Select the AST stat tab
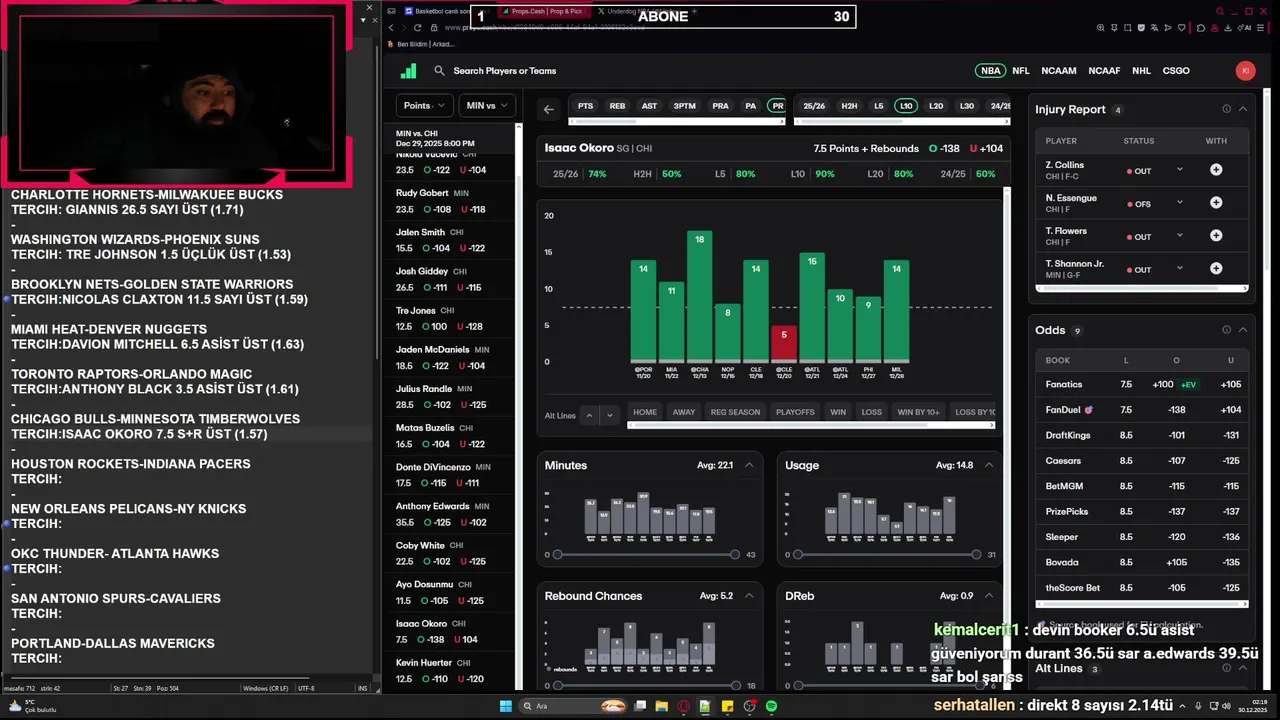 pos(649,106)
